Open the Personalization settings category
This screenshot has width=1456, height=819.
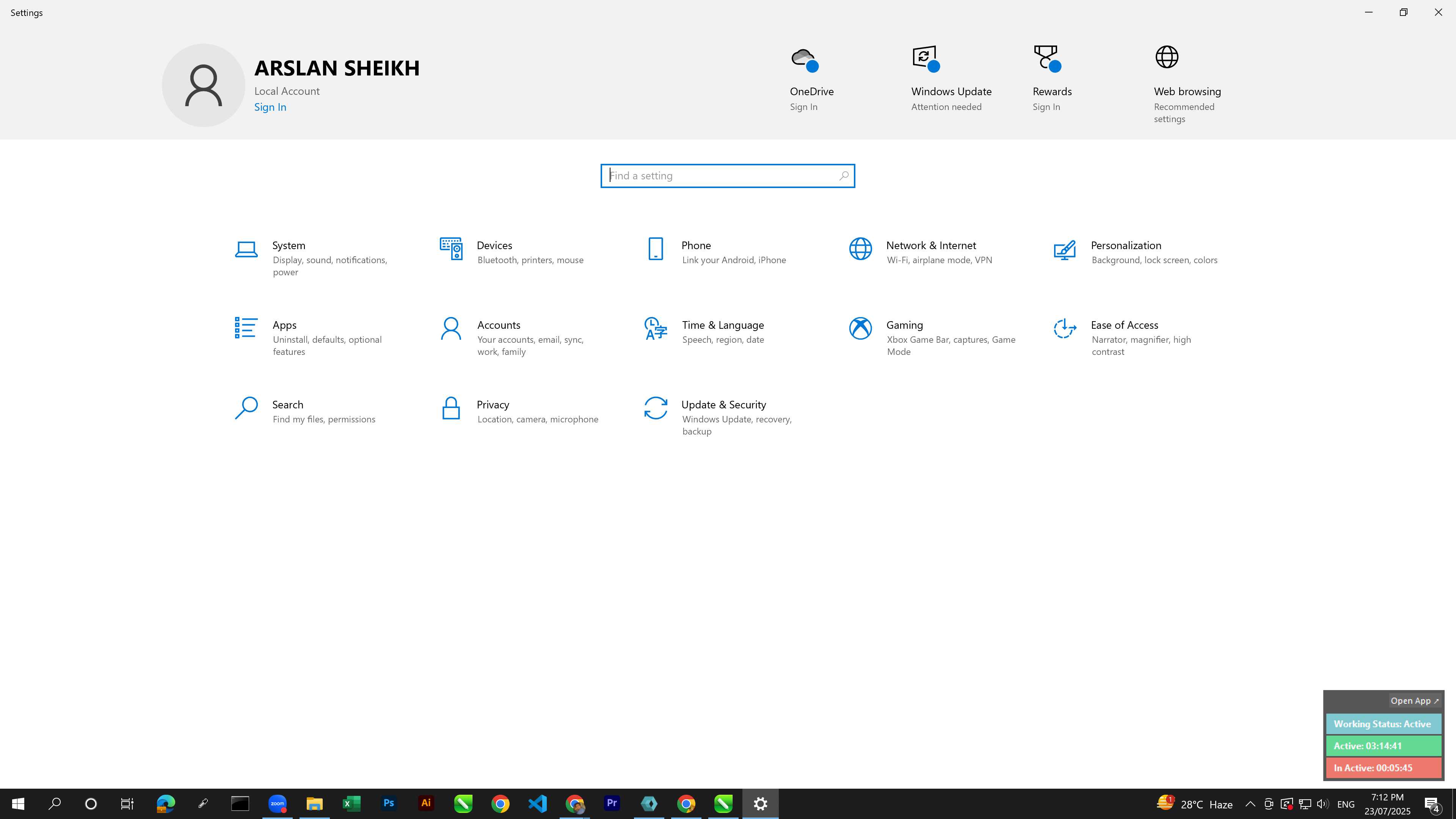[x=1138, y=252]
